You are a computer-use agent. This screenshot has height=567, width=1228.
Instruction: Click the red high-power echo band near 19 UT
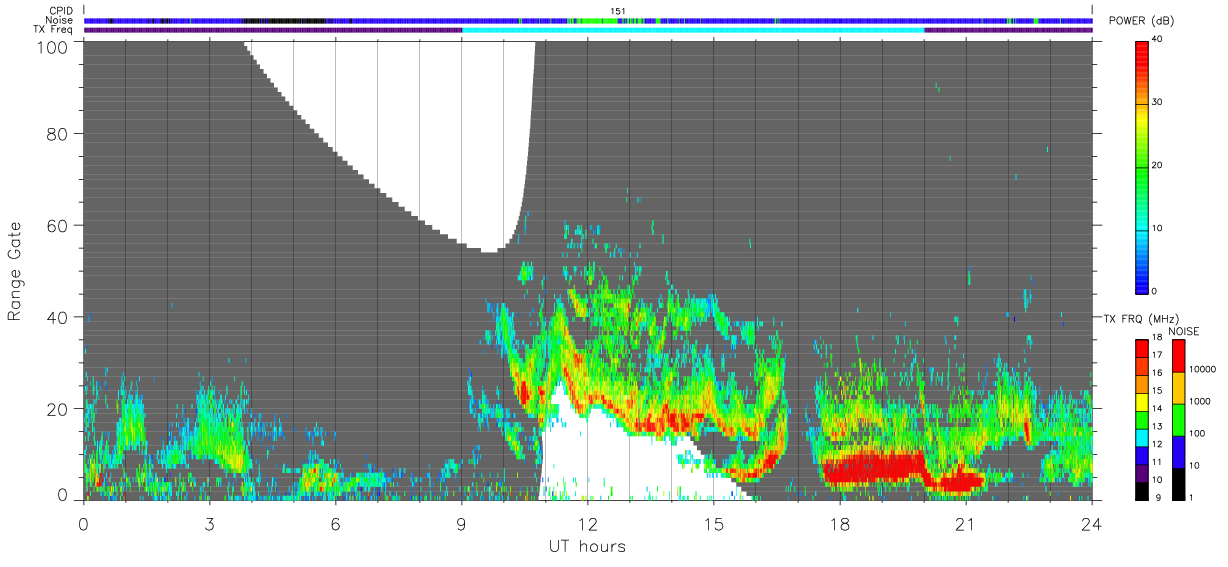pyautogui.click(x=875, y=468)
